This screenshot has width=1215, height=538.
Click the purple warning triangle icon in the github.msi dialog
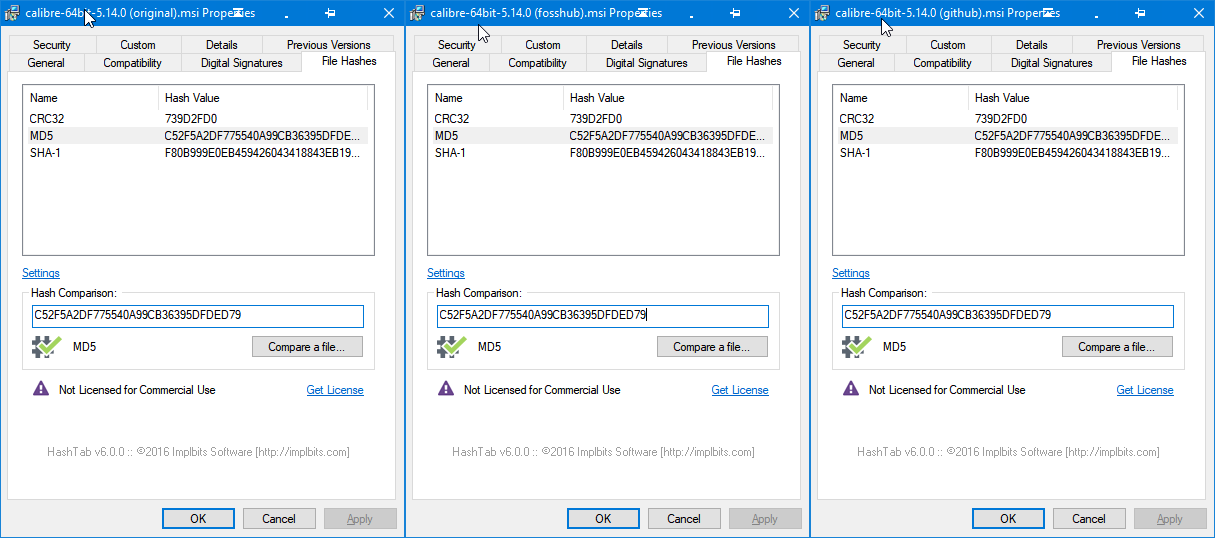[850, 389]
